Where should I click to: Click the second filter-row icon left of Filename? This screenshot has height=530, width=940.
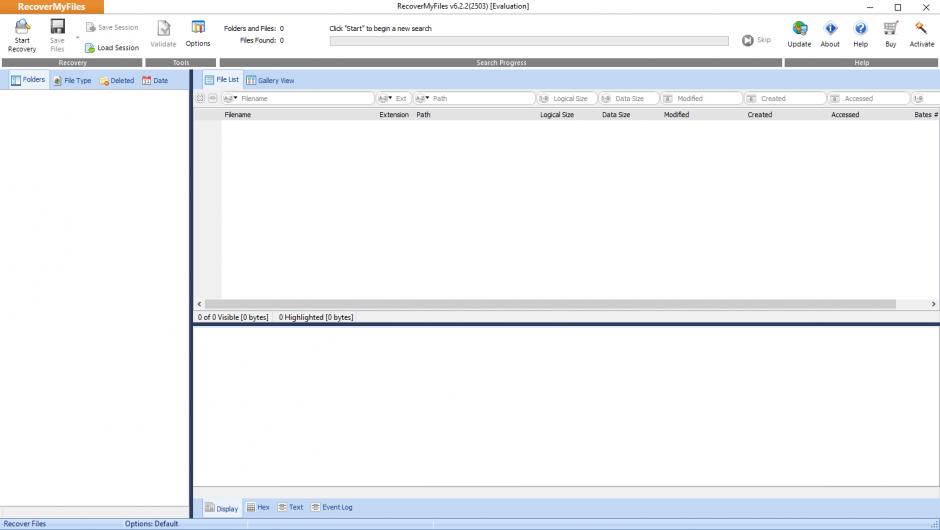click(212, 98)
